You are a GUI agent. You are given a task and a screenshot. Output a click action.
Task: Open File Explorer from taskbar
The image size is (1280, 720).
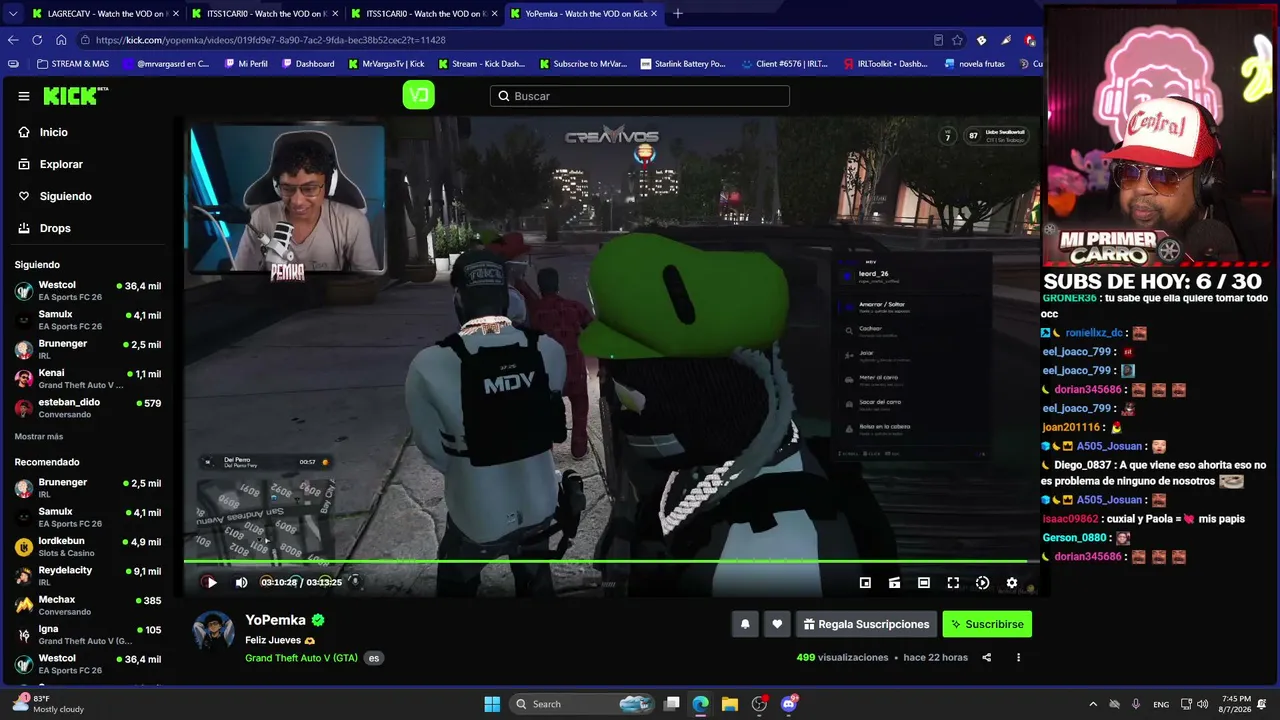coord(729,704)
